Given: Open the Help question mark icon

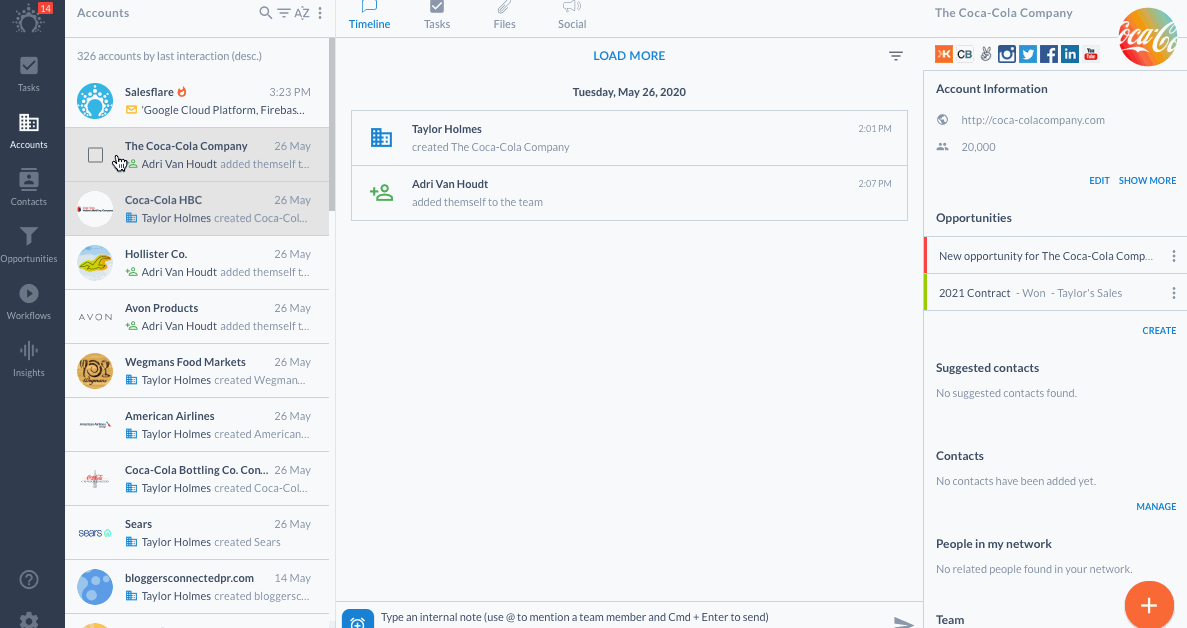Looking at the screenshot, I should click(29, 580).
